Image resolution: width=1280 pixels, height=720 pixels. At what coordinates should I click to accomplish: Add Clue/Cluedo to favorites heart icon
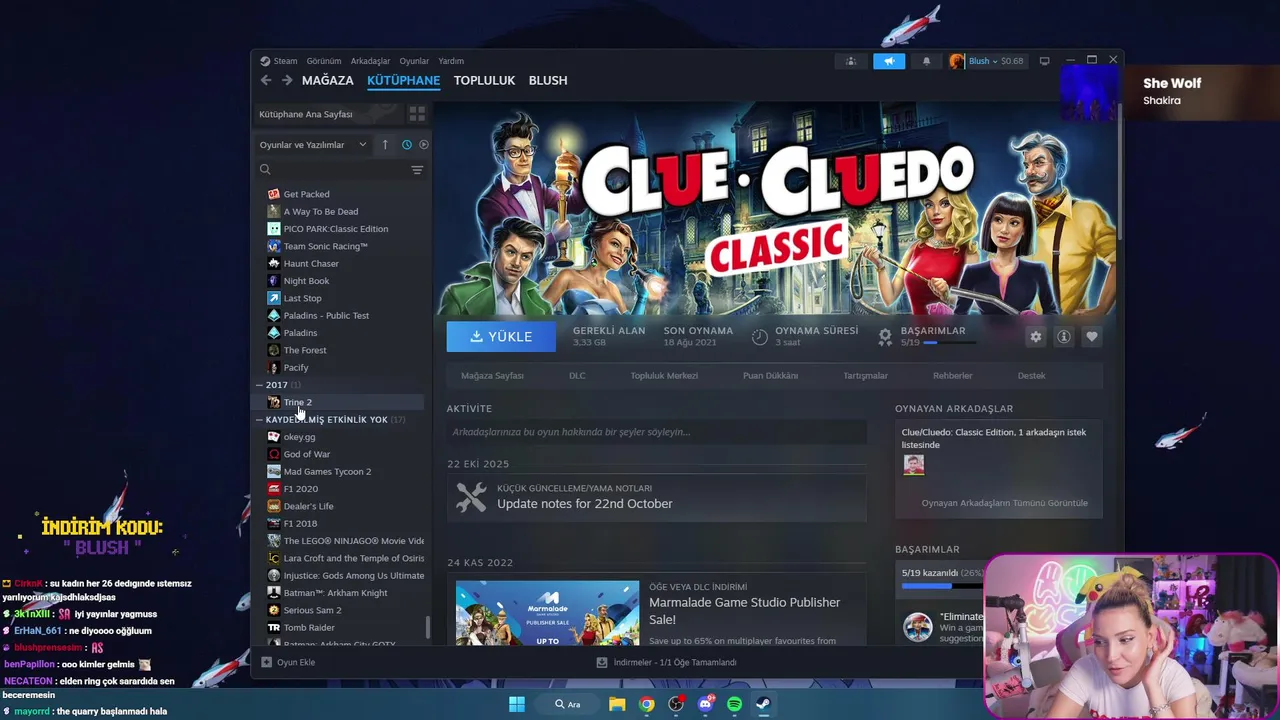pos(1092,337)
